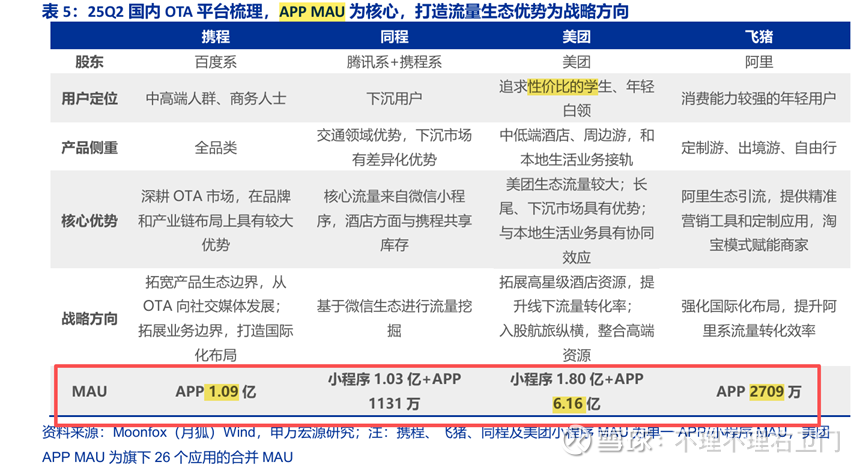Select the row label 'MAU'
866x468 pixels.
pos(89,391)
